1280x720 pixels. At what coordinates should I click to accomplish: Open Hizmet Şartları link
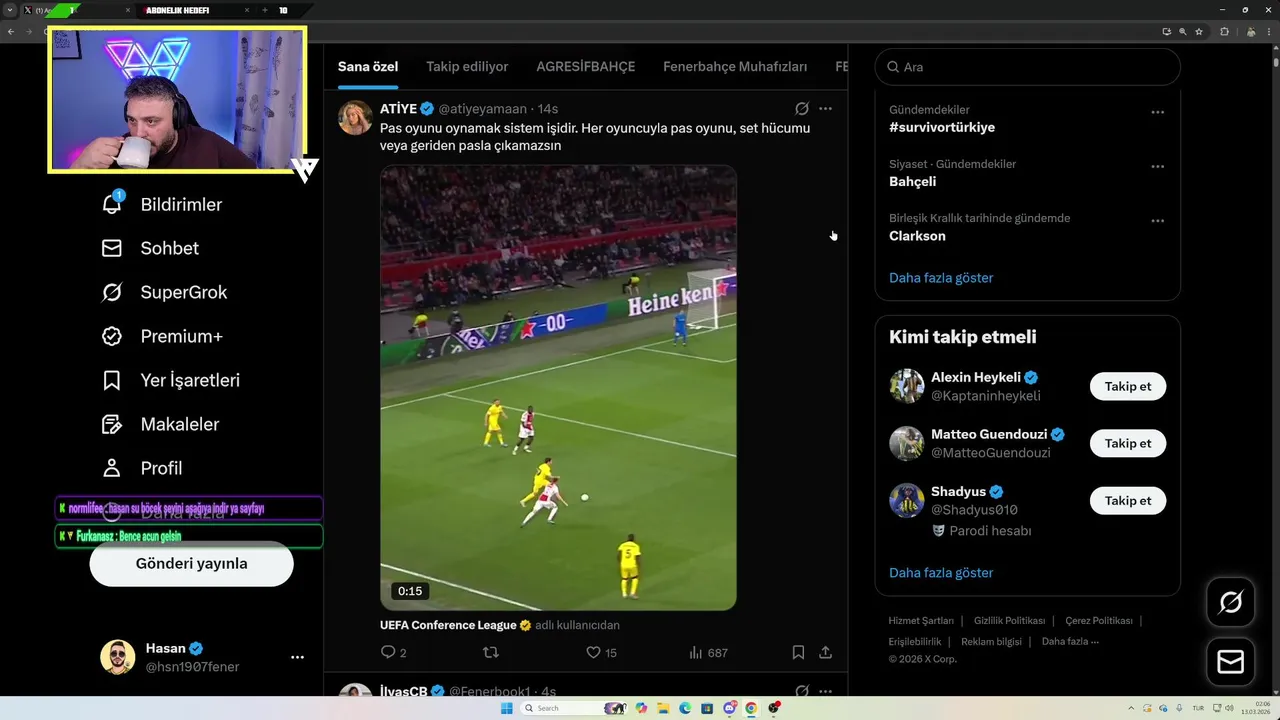click(921, 621)
